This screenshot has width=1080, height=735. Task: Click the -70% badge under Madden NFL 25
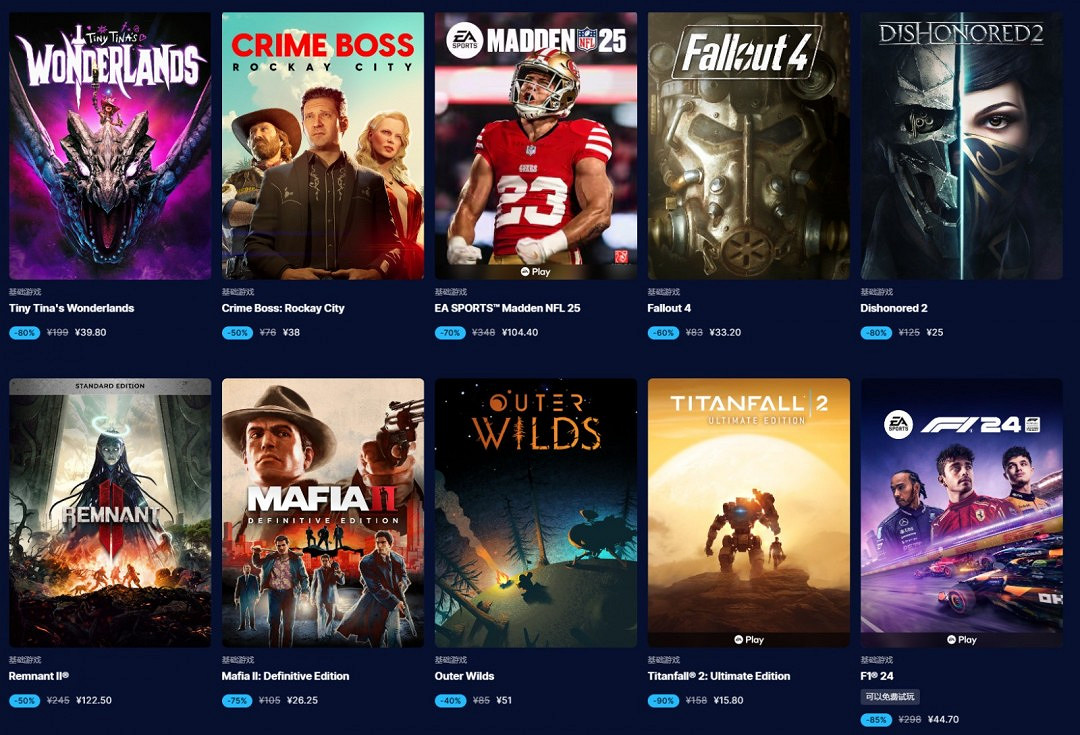tap(450, 333)
